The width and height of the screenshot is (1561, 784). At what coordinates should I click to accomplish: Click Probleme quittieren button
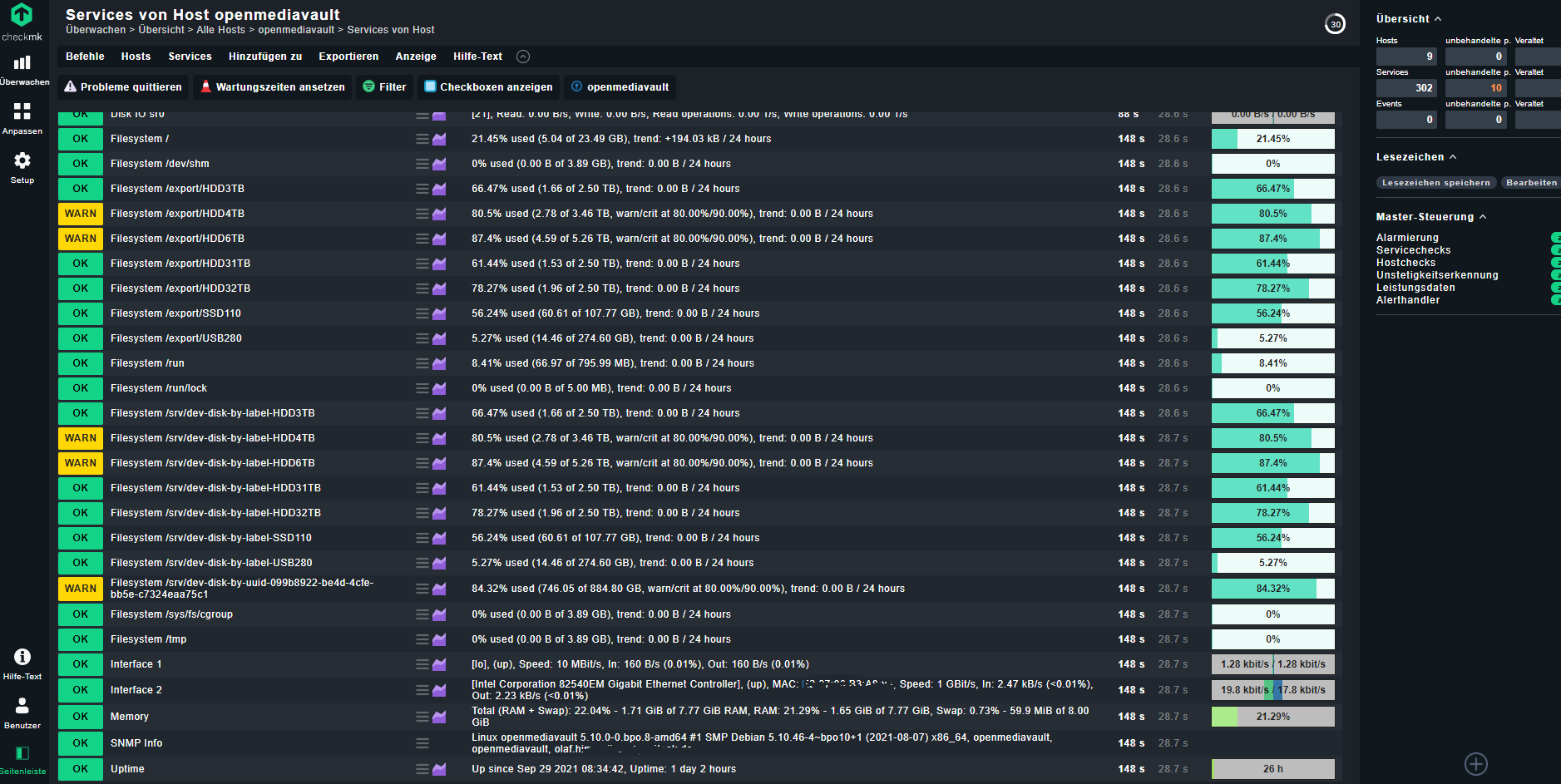pos(123,86)
